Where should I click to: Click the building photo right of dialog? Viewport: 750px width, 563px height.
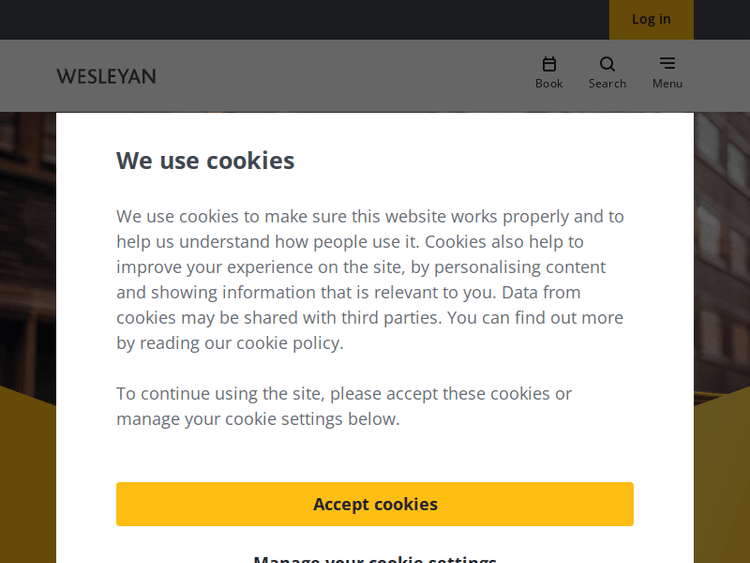click(721, 250)
